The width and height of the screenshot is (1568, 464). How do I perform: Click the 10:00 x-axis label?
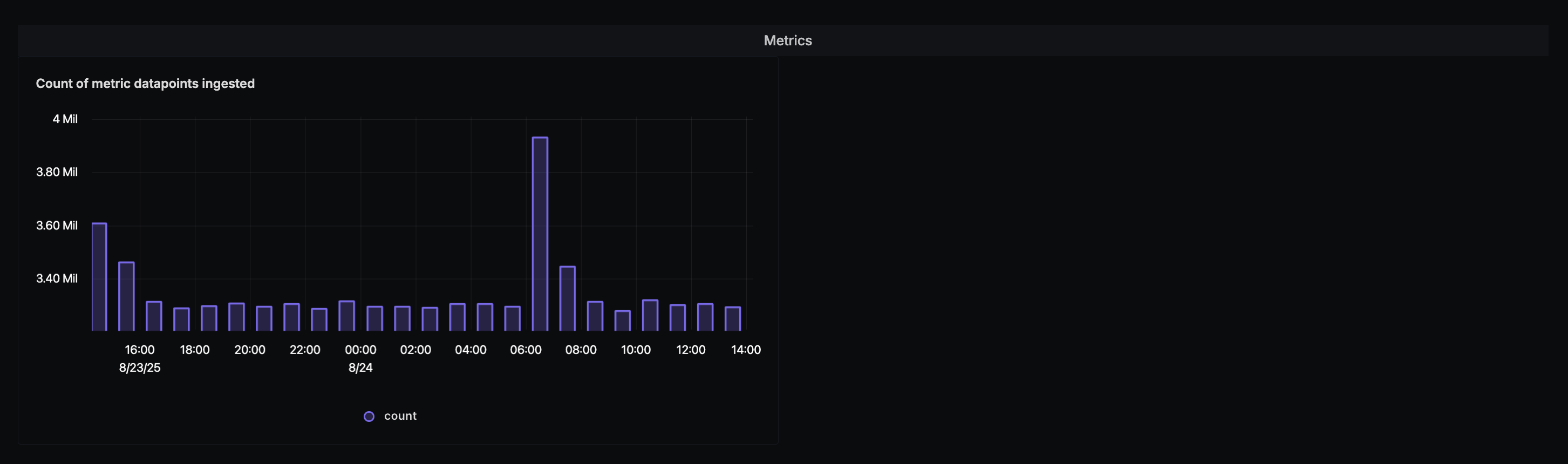[x=636, y=350]
